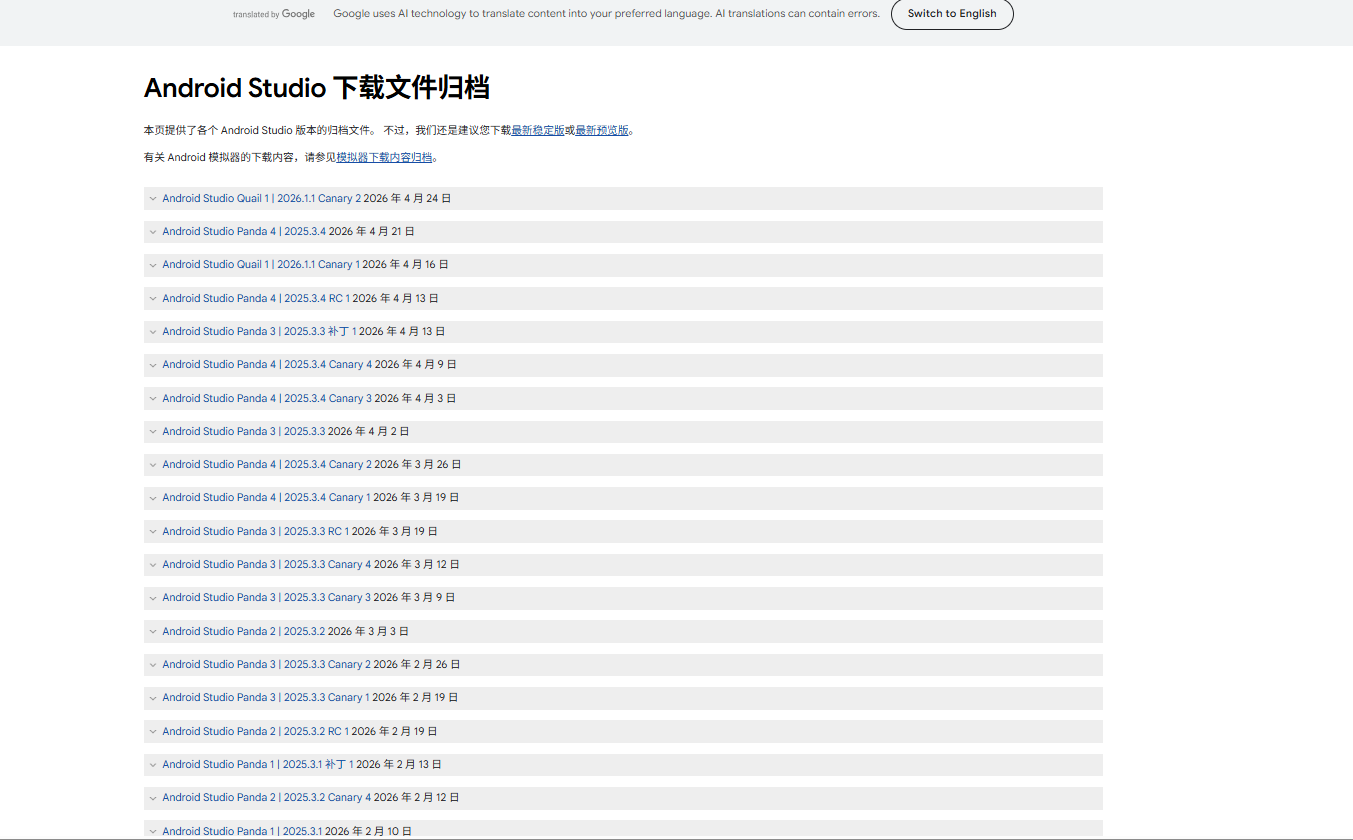
Task: Open Android Studio Panda 3 | 2025.3.3 RC 1
Action: 256,531
